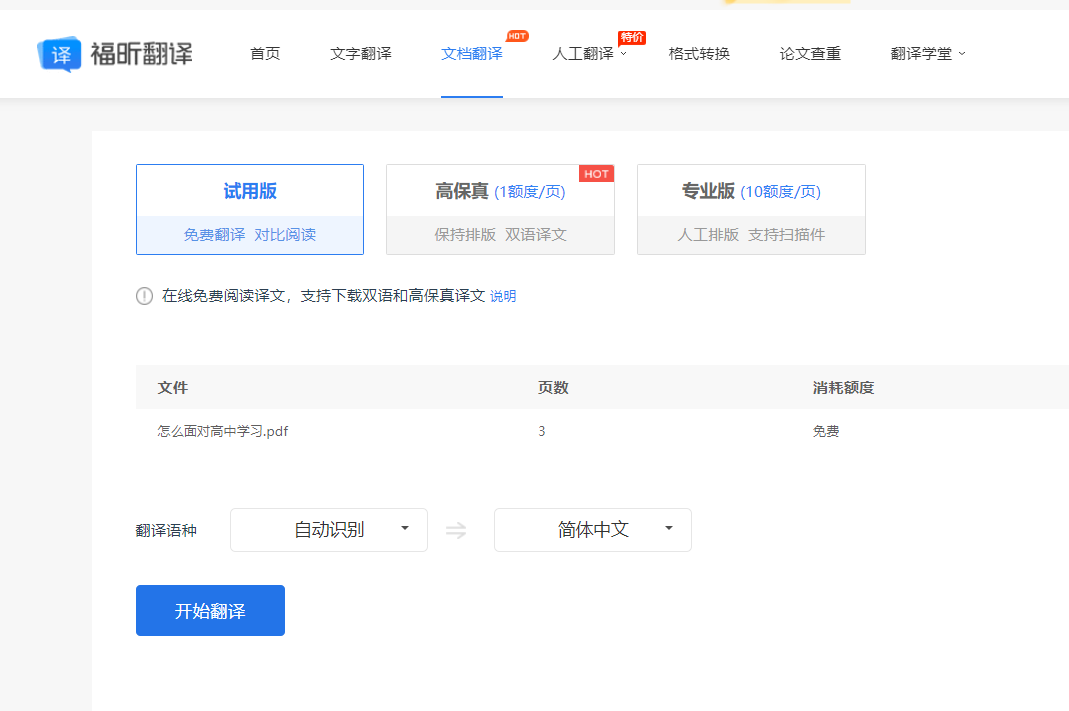Click the 文件 column header
The image size is (1069, 711).
[172, 388]
